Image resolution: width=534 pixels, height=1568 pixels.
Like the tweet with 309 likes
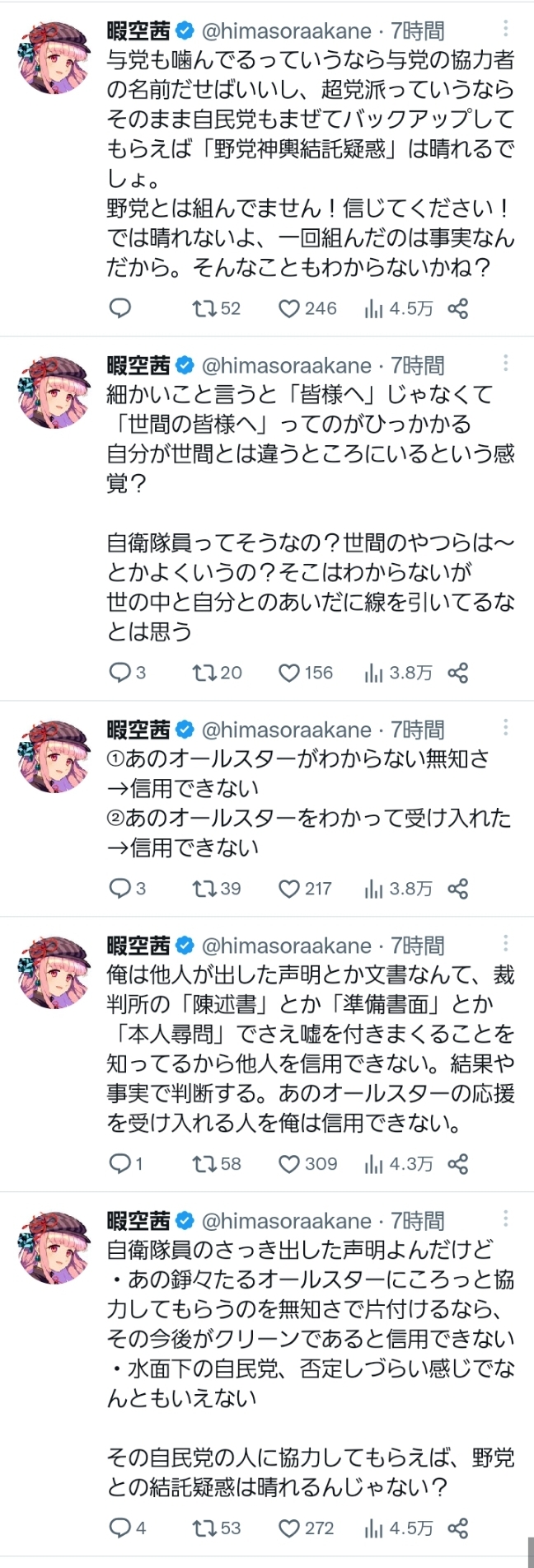click(288, 1163)
